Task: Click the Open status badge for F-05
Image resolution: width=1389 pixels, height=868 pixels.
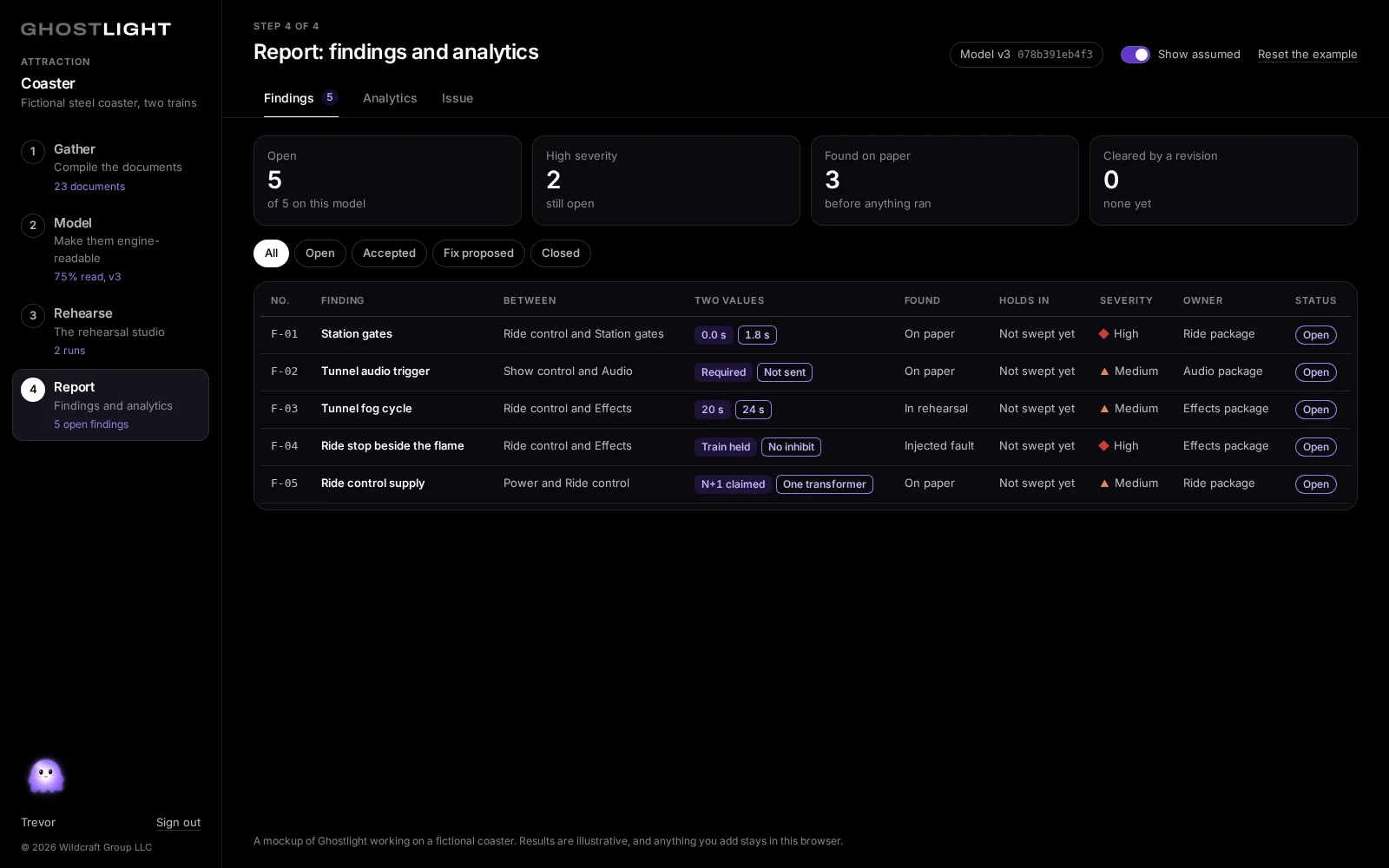Action: pos(1315,484)
